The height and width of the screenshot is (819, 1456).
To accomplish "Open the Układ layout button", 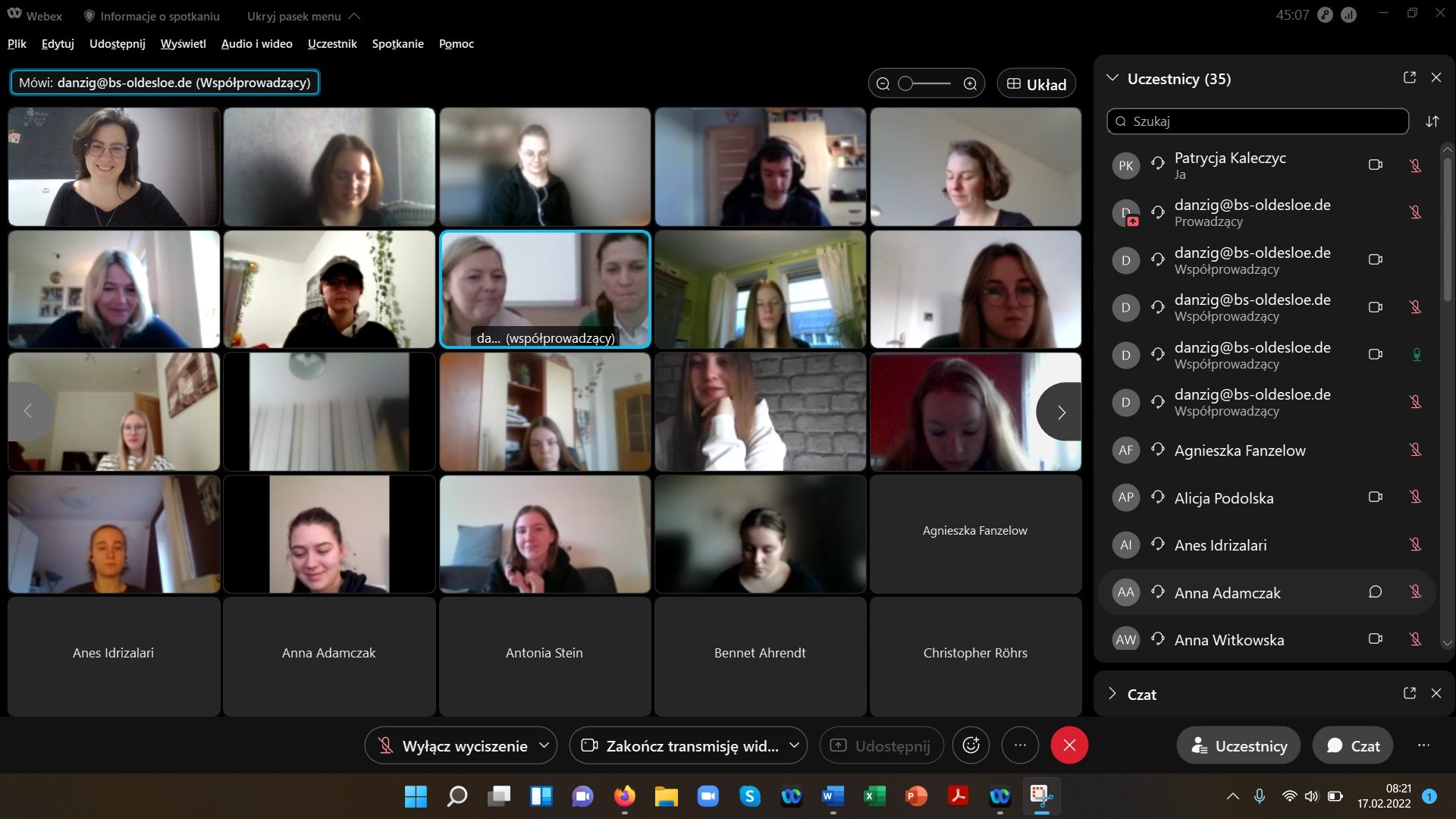I will point(1036,84).
